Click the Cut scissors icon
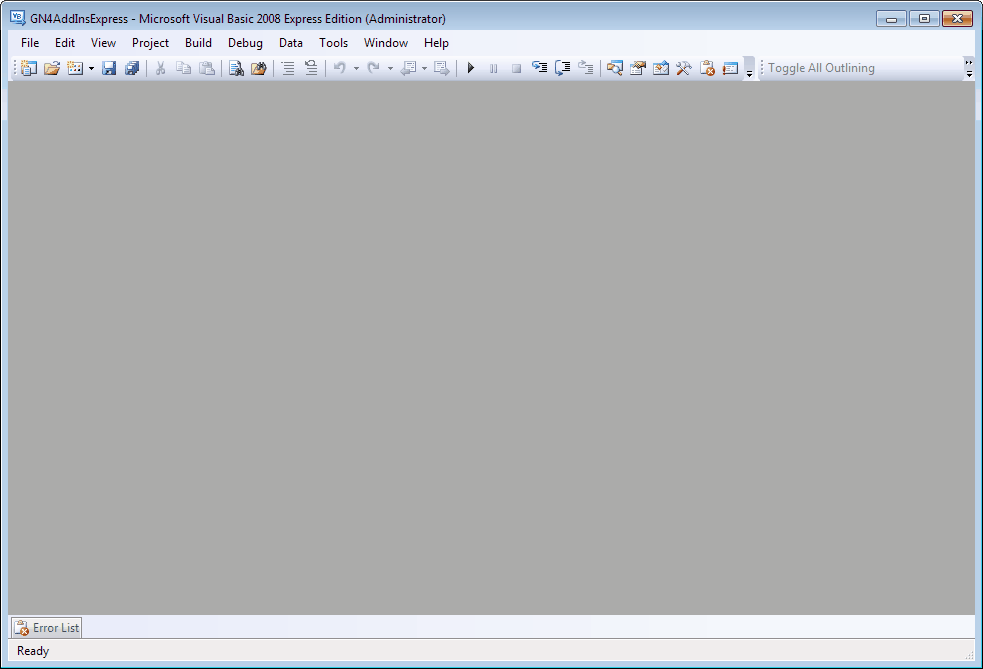The height and width of the screenshot is (669, 983). 160,68
